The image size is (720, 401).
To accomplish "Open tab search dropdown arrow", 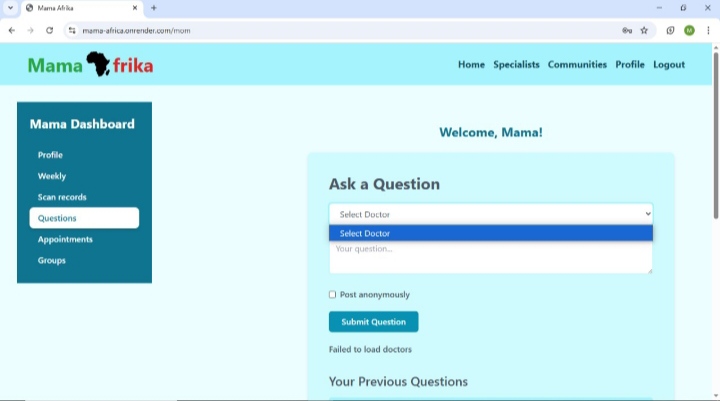I will coord(10,8).
